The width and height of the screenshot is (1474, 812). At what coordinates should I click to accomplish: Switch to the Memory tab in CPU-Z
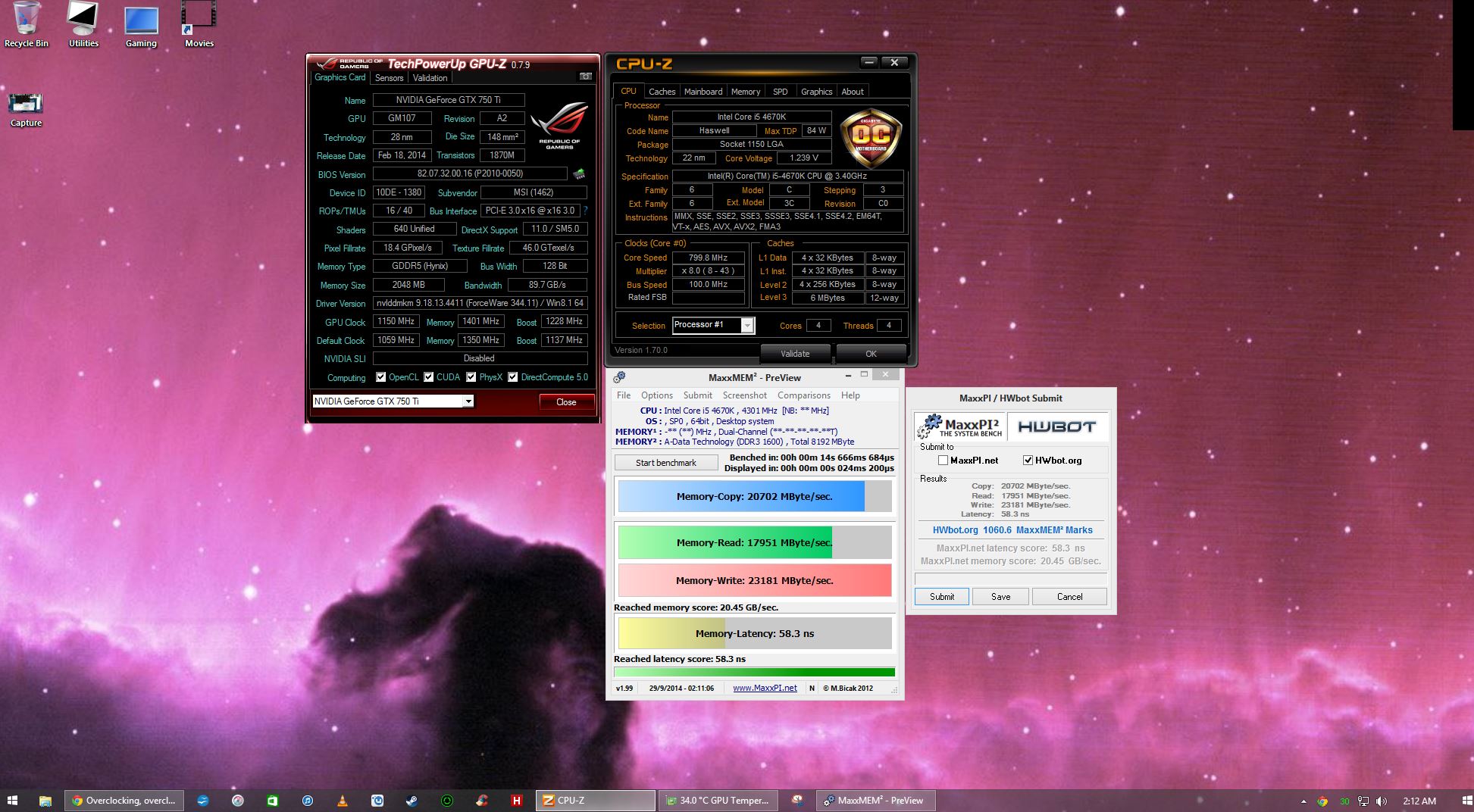pos(746,92)
